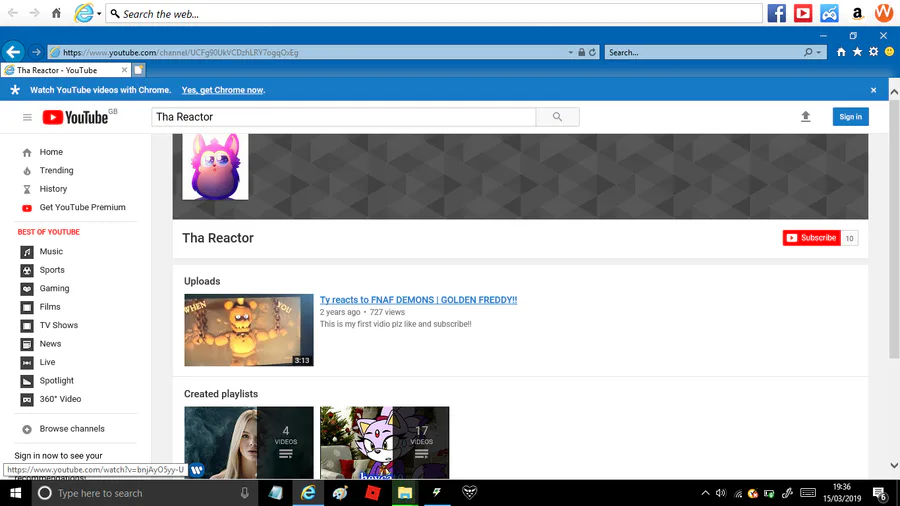This screenshot has width=900, height=506.
Task: Click the YouTube upload arrow icon
Action: coord(805,117)
